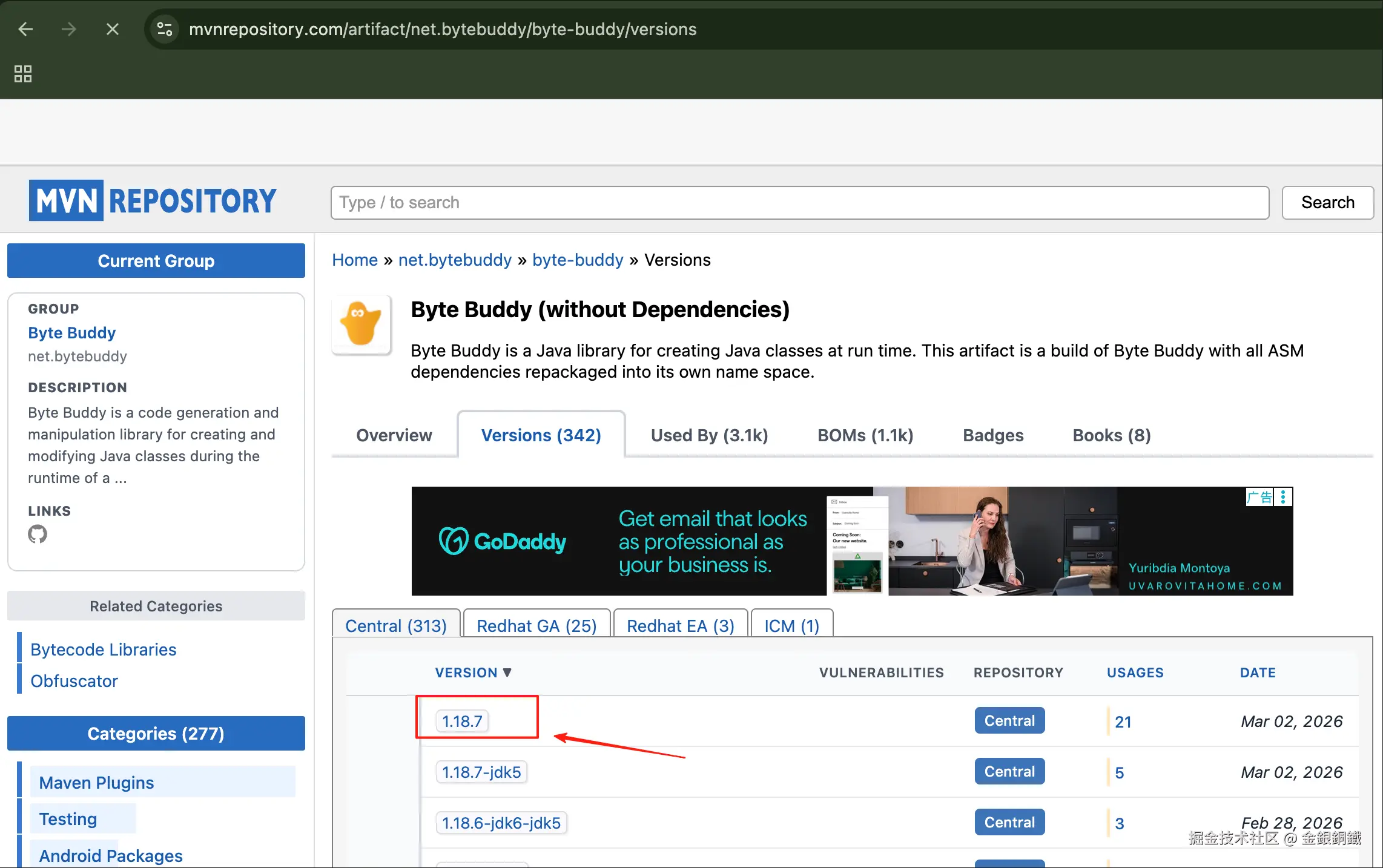Open the ad options three-dot icon

[1283, 497]
